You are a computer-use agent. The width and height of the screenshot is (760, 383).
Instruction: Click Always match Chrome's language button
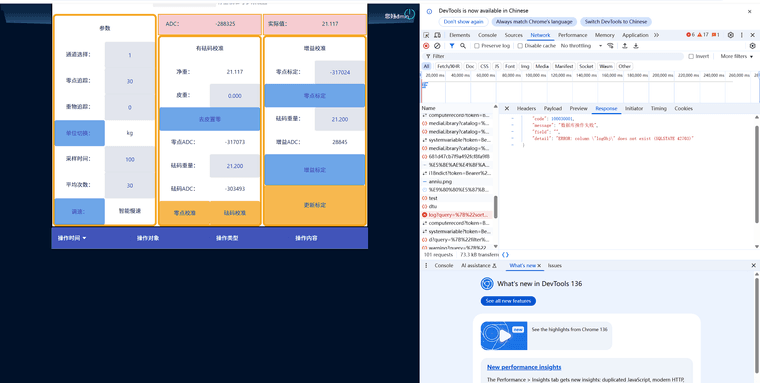click(x=534, y=21)
